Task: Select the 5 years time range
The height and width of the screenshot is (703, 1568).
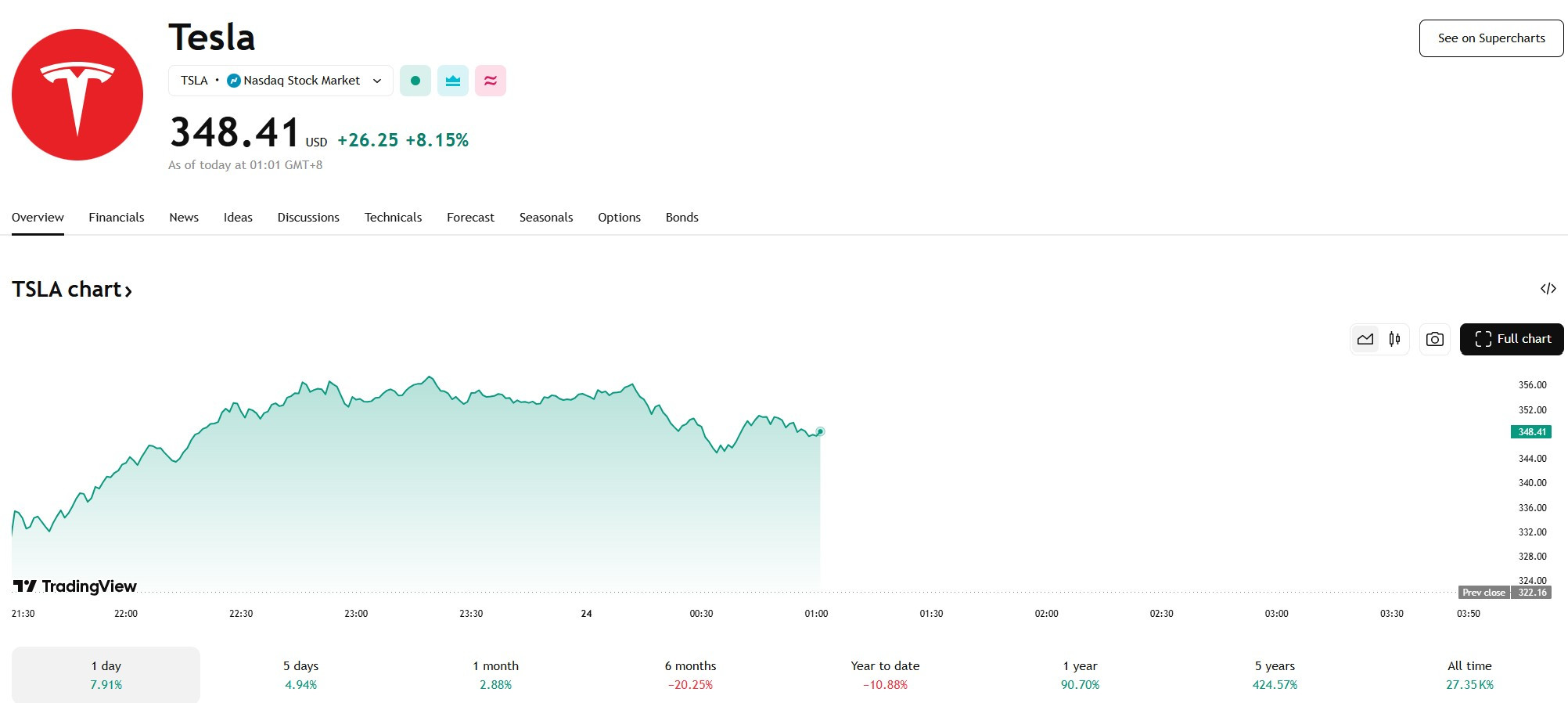Action: tap(1275, 675)
